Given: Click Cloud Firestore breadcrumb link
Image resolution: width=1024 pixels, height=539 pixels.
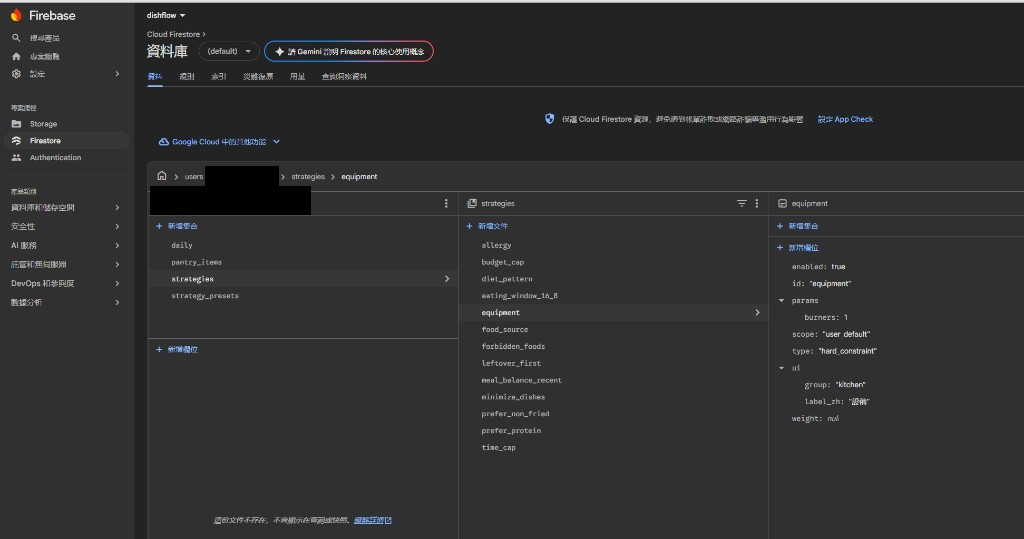Looking at the screenshot, I should 173,34.
